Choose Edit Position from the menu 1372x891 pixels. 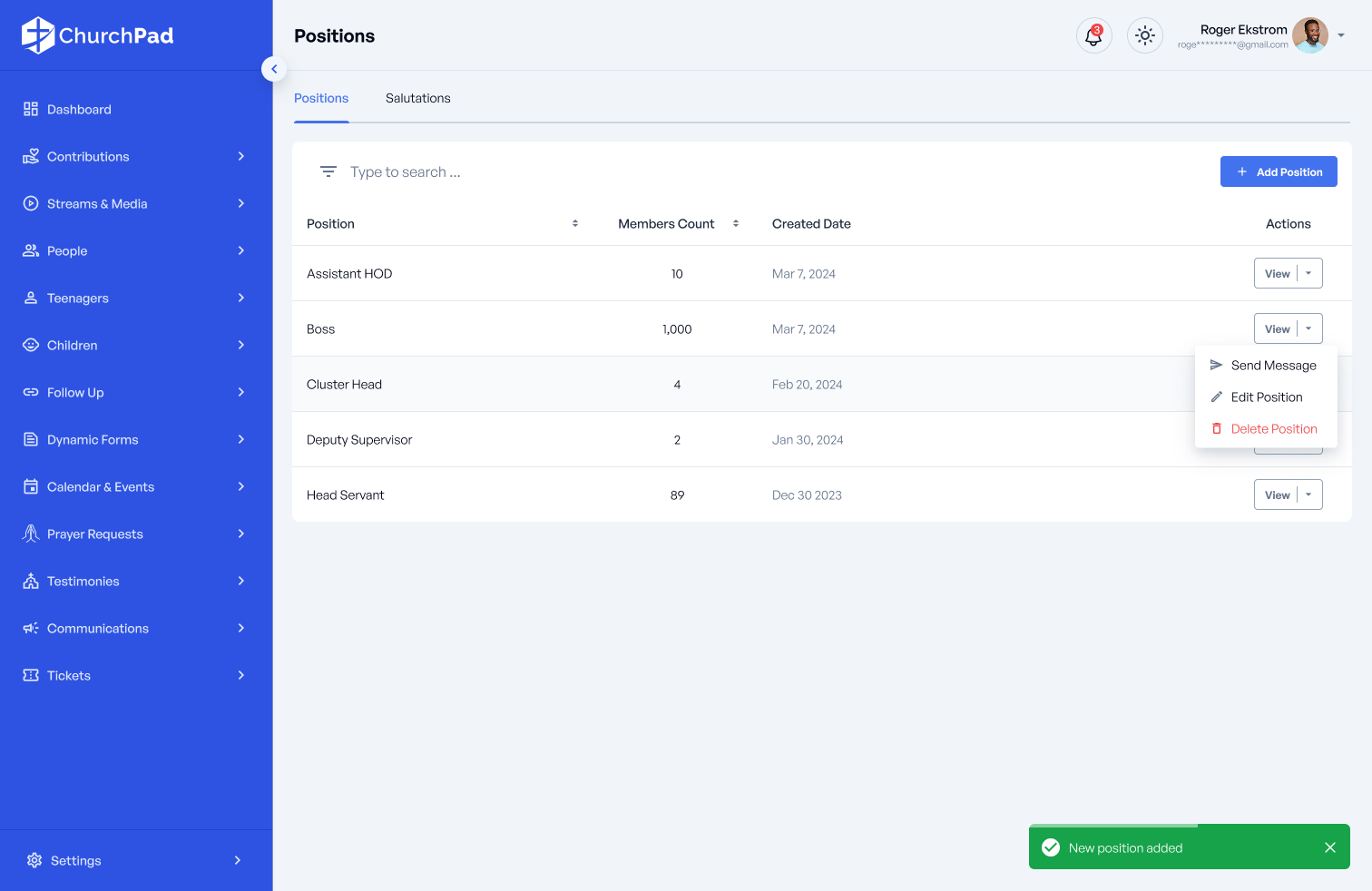coord(1266,397)
